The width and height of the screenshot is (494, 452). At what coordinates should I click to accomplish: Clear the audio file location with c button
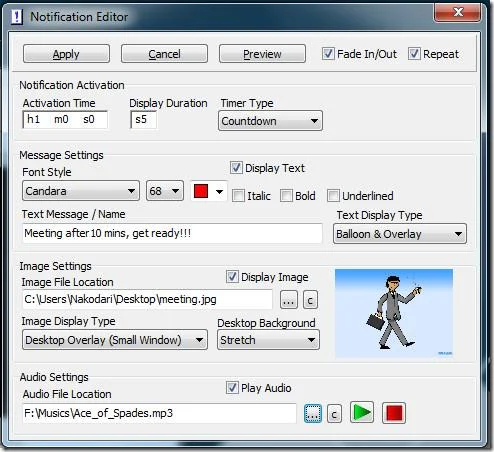pyautogui.click(x=334, y=414)
